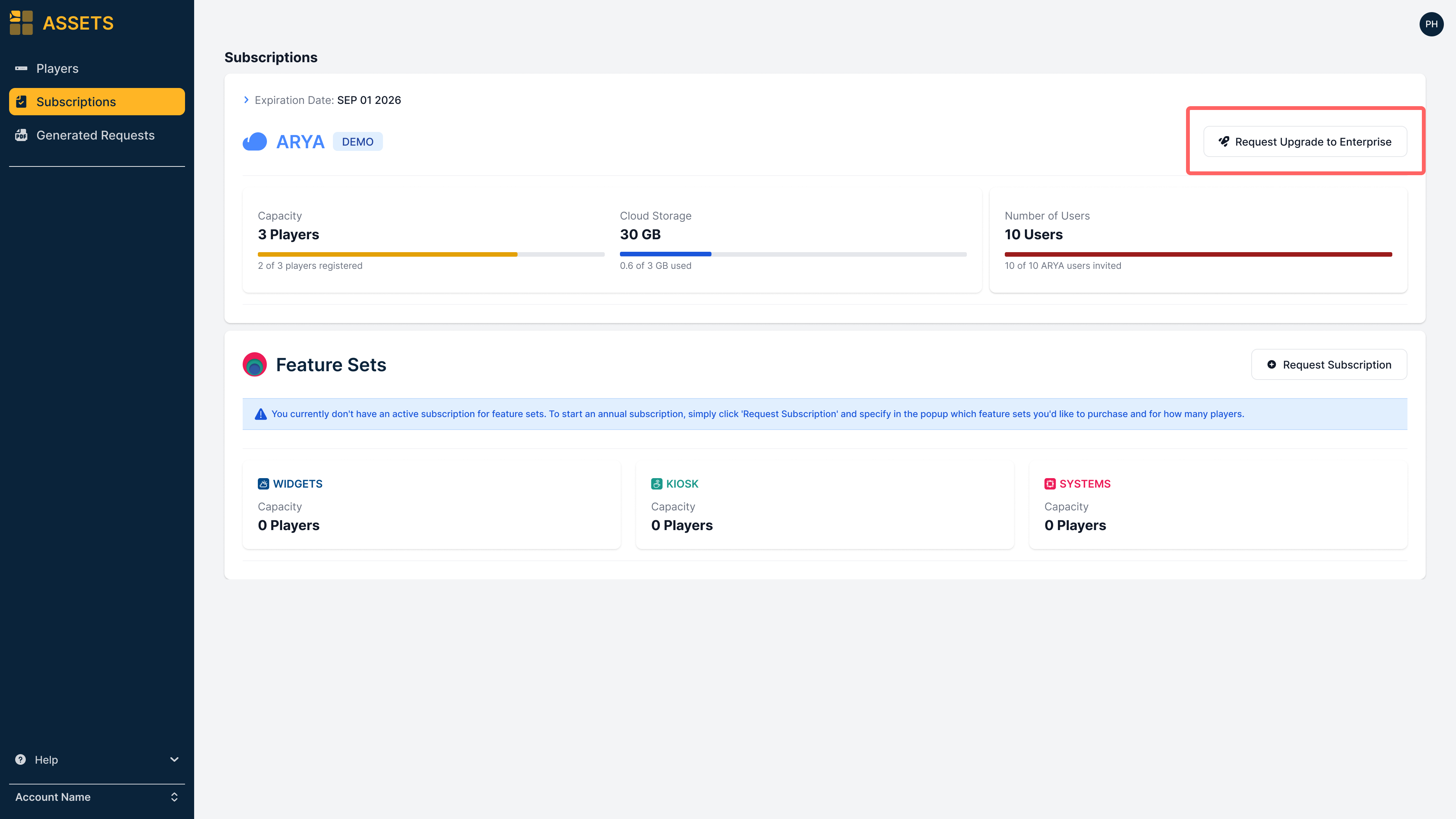Screen dimensions: 1456x819
Task: Open the WIDGETS feature card
Action: coord(431,505)
